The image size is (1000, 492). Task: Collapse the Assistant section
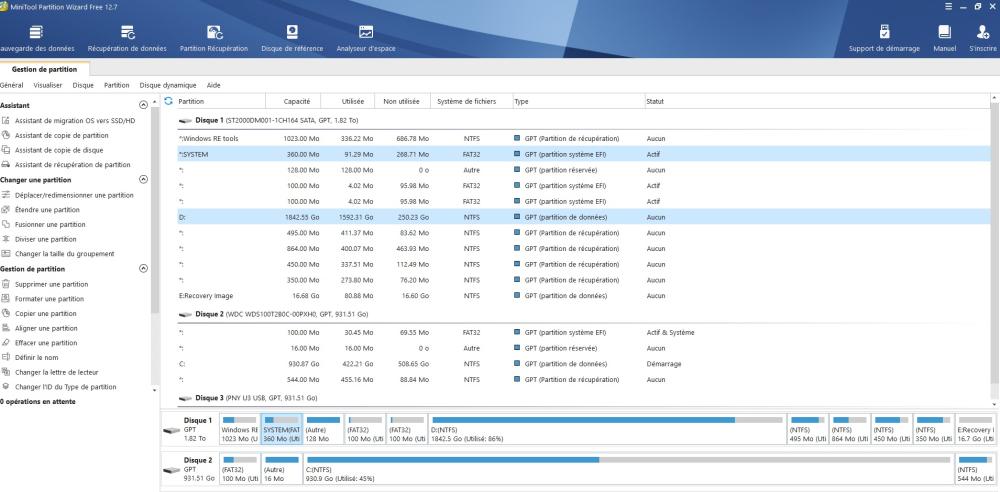click(142, 105)
